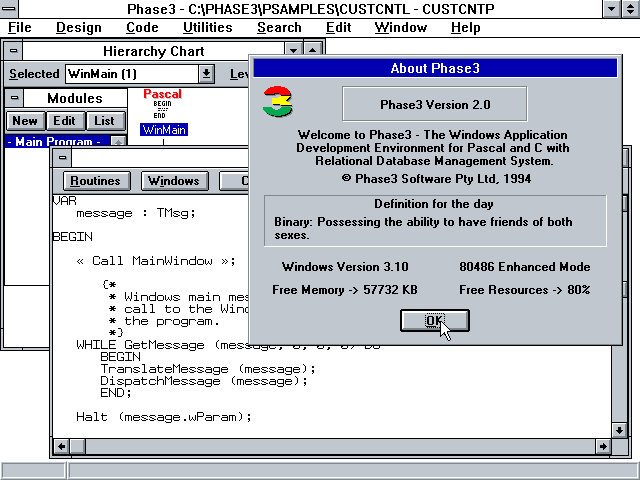Click the 'Free Memory -> 57732 KB' text

point(345,290)
